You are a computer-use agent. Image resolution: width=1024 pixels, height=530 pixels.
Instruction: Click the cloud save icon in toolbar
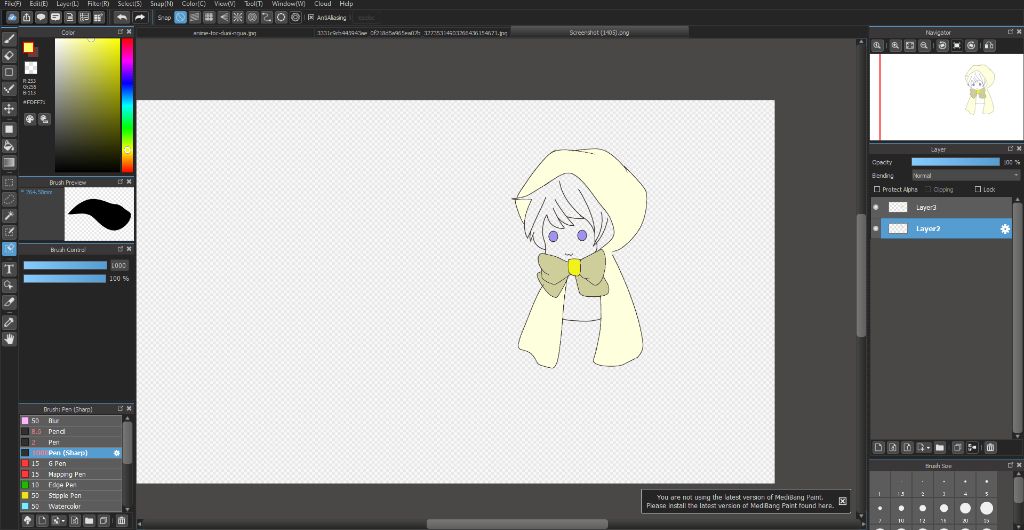coord(12,17)
